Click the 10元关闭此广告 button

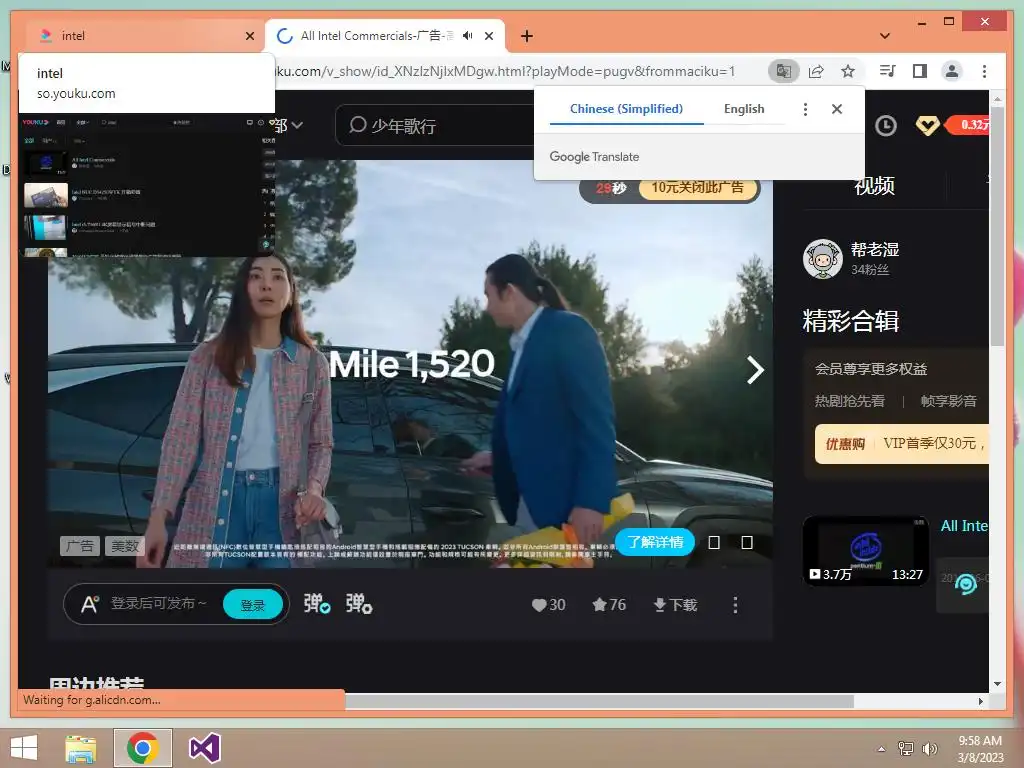point(697,187)
